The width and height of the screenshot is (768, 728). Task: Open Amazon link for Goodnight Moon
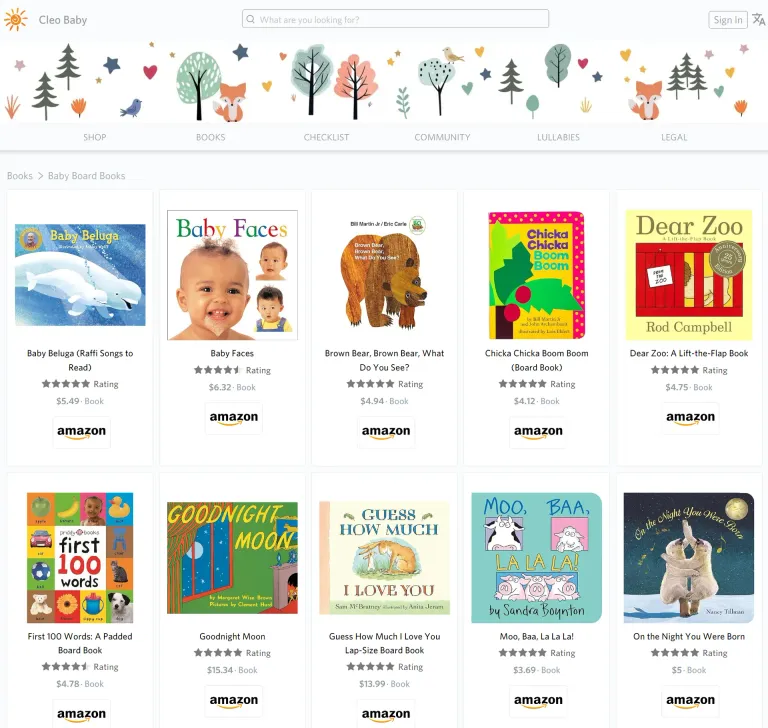234,701
